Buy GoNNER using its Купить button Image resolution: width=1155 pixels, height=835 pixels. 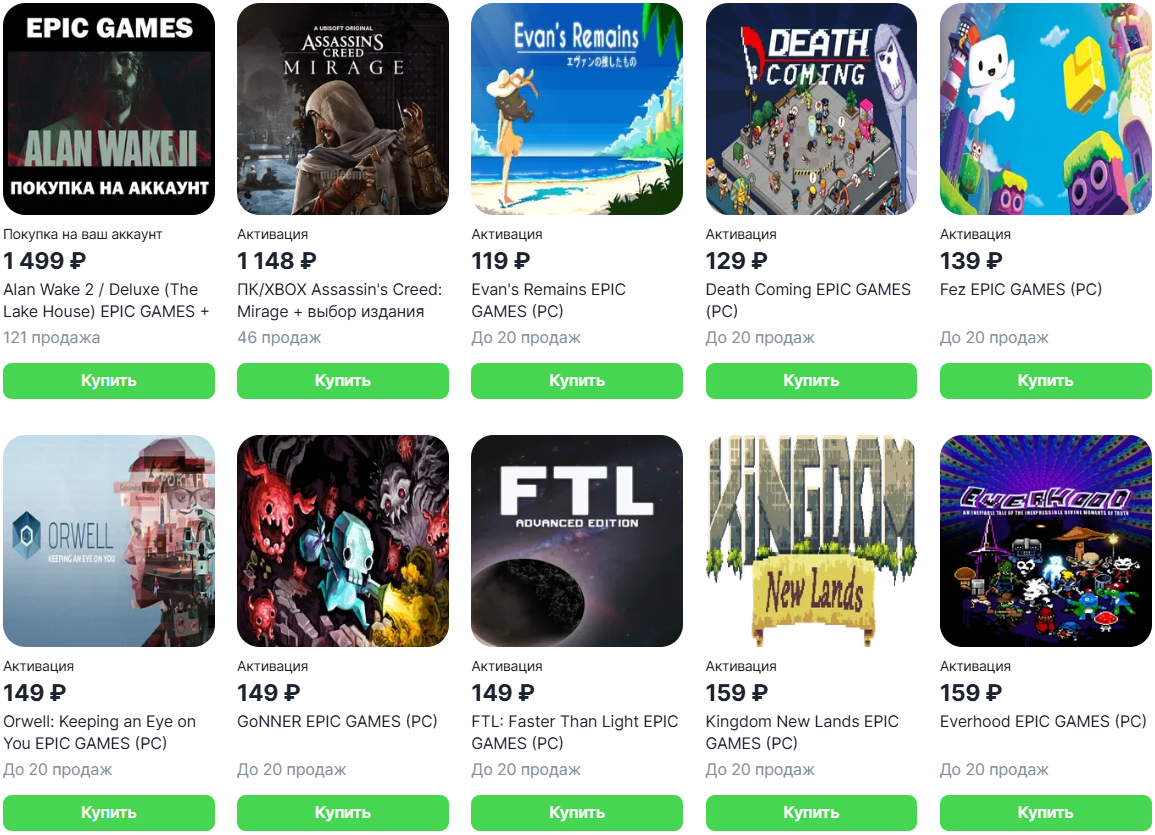[x=343, y=813]
